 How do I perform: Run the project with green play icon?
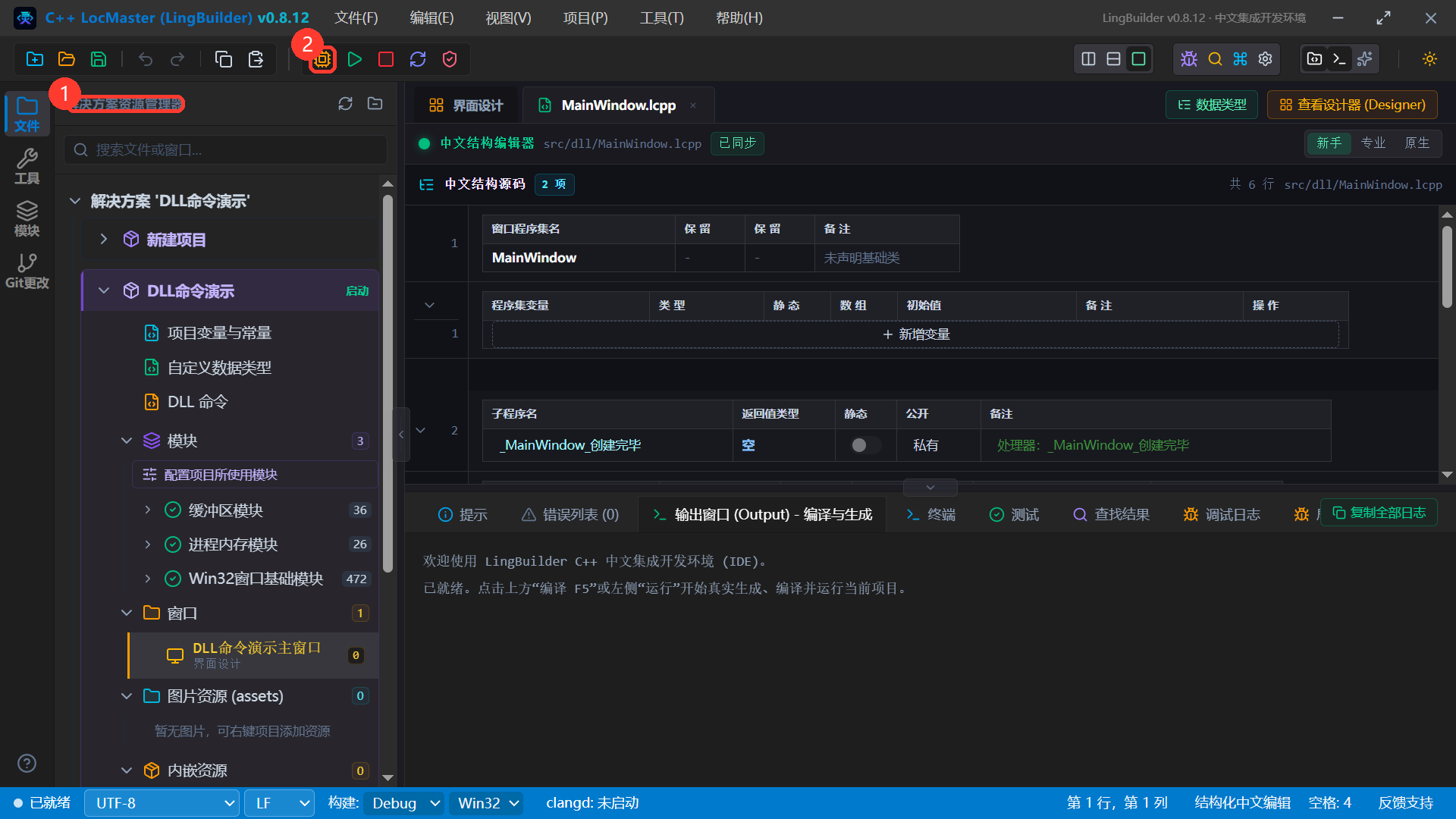pyautogui.click(x=354, y=59)
